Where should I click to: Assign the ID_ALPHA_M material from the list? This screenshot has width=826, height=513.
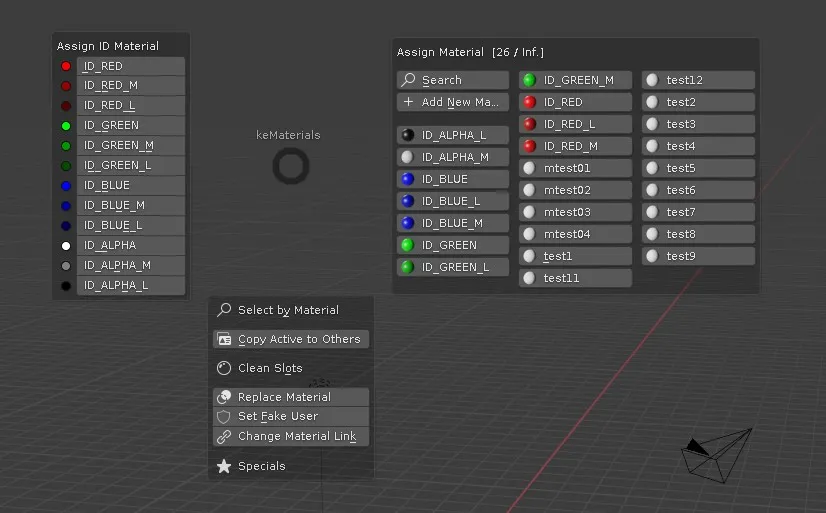pos(454,157)
